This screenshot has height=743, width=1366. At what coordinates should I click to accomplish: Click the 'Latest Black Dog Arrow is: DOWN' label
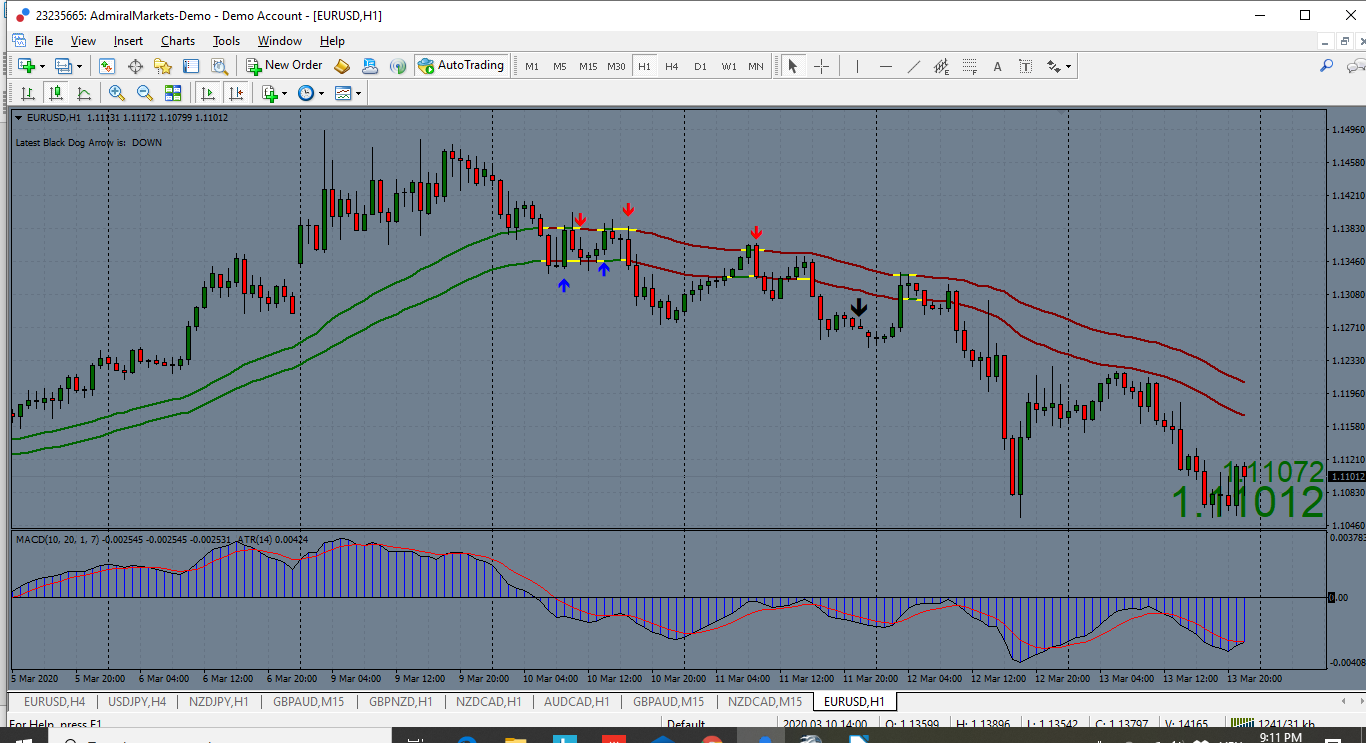click(x=88, y=142)
